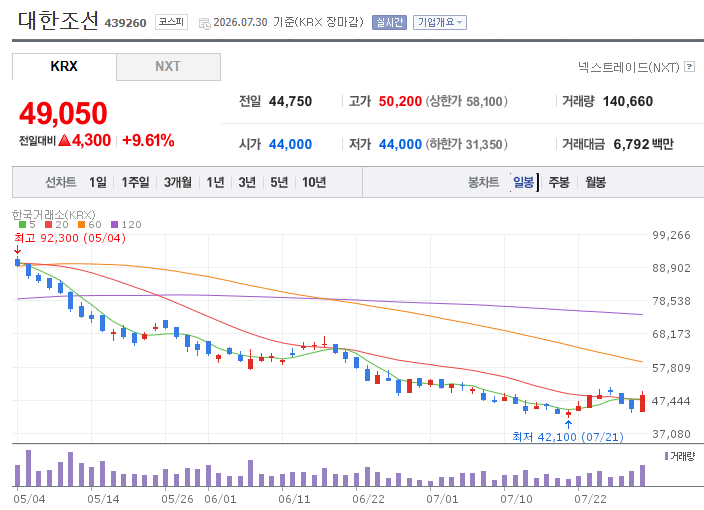The width and height of the screenshot is (704, 510).
Task: Click the last red candlestick on the chart
Action: pos(642,403)
